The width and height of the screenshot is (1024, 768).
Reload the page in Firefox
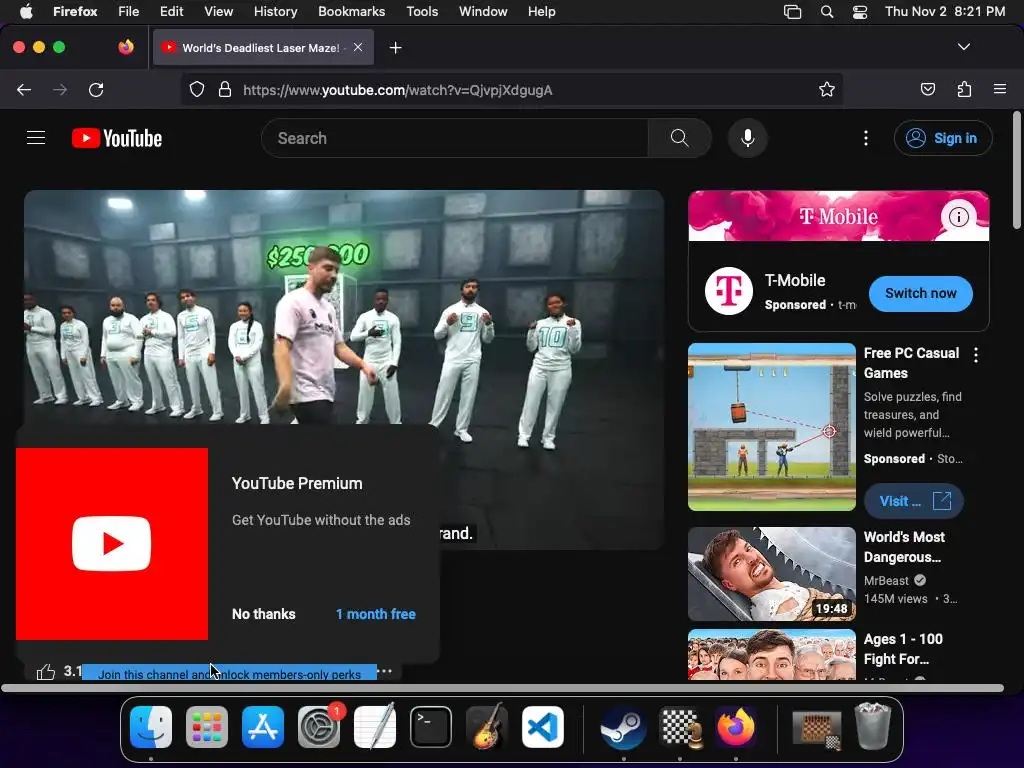point(96,89)
